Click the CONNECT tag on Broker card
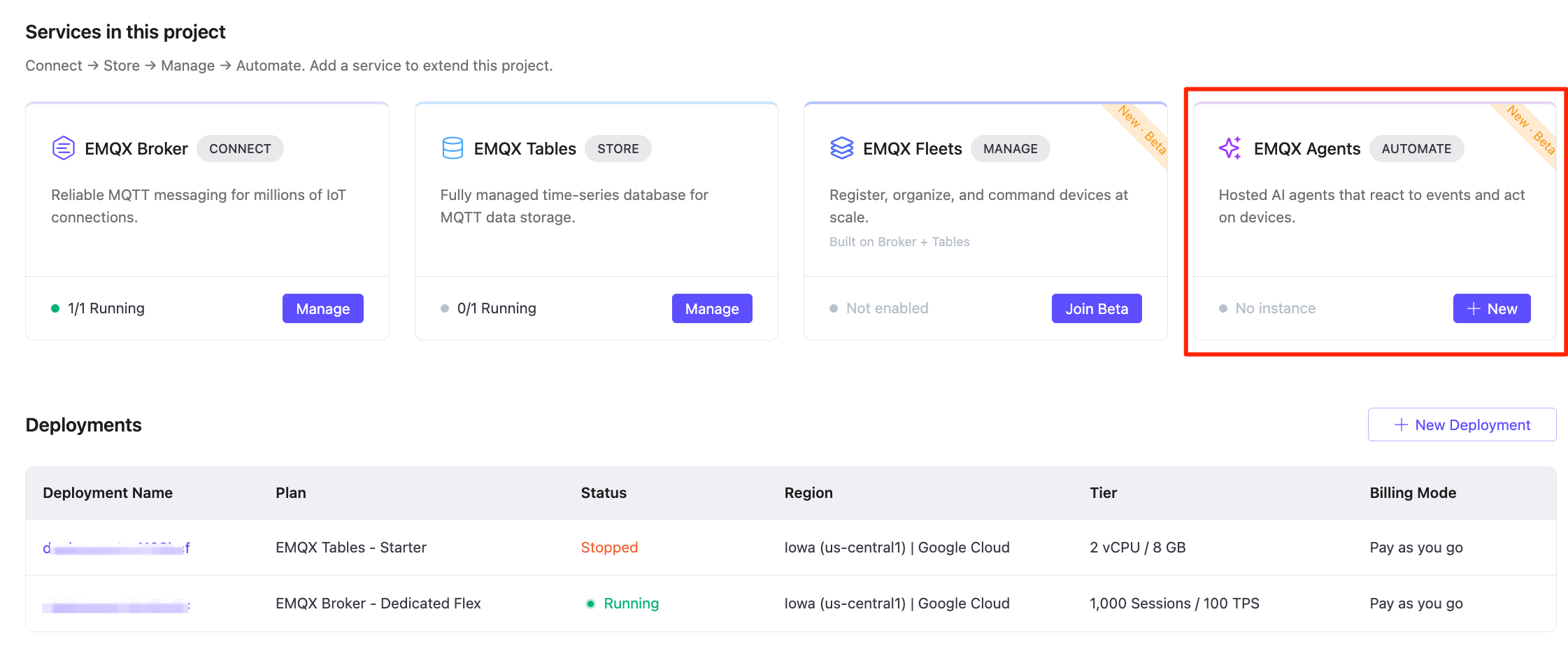This screenshot has height=670, width=1568. [x=240, y=148]
